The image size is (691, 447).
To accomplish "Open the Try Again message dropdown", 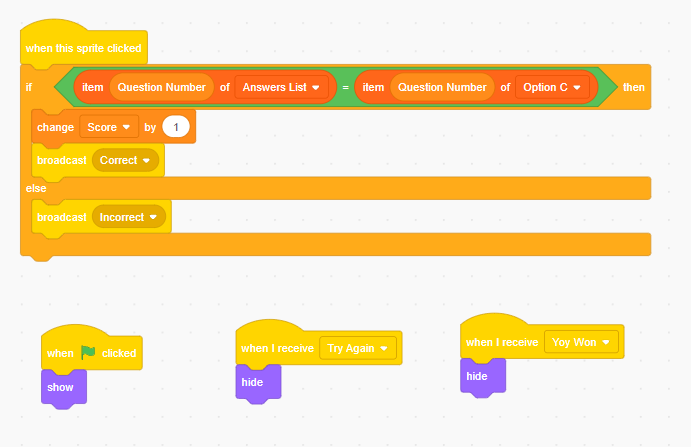I will (357, 348).
